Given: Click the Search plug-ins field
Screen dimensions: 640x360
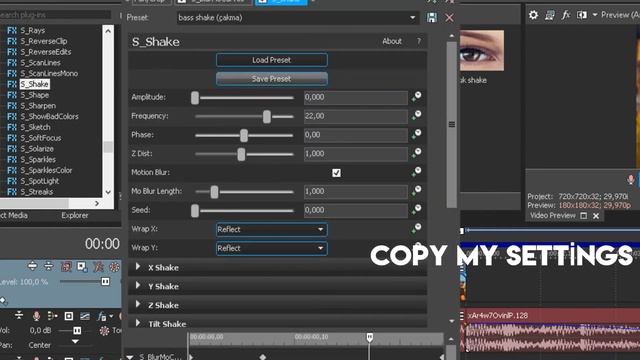Looking at the screenshot, I should [55, 15].
